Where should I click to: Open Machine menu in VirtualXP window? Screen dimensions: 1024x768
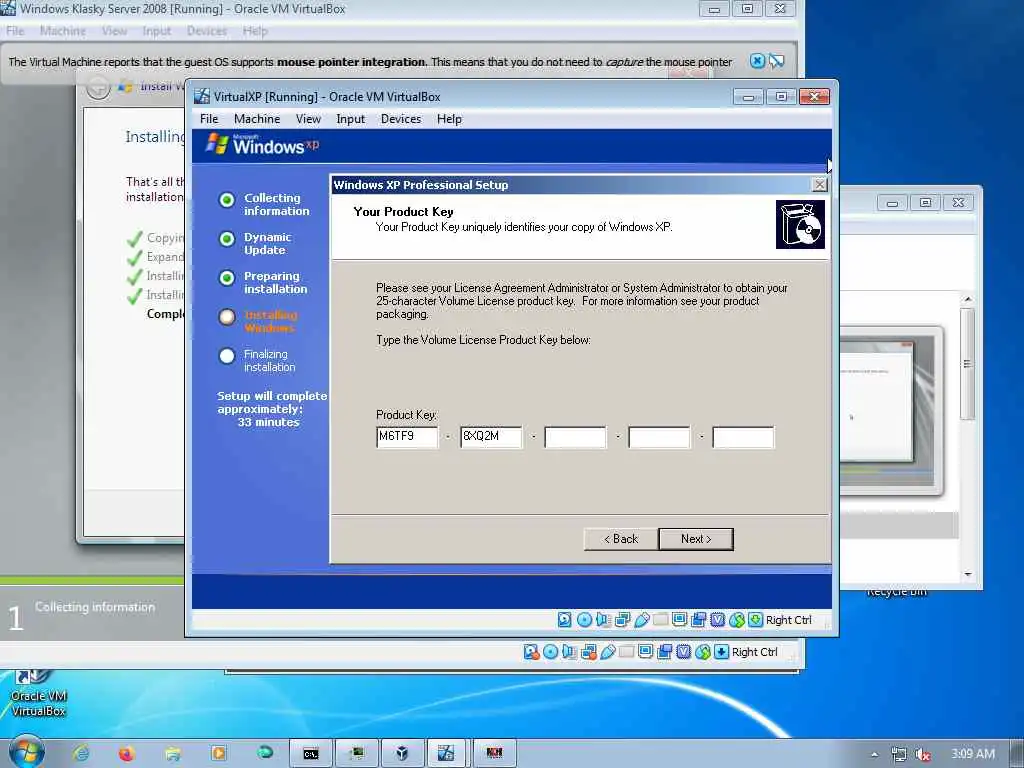(x=257, y=119)
